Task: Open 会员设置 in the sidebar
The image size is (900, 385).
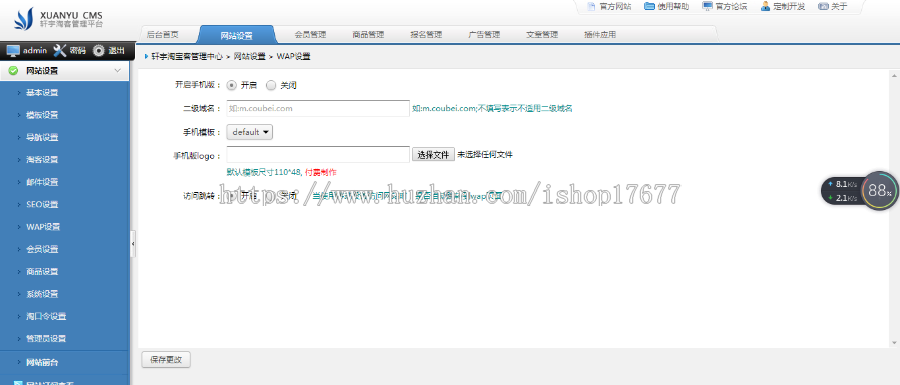Action: point(42,250)
